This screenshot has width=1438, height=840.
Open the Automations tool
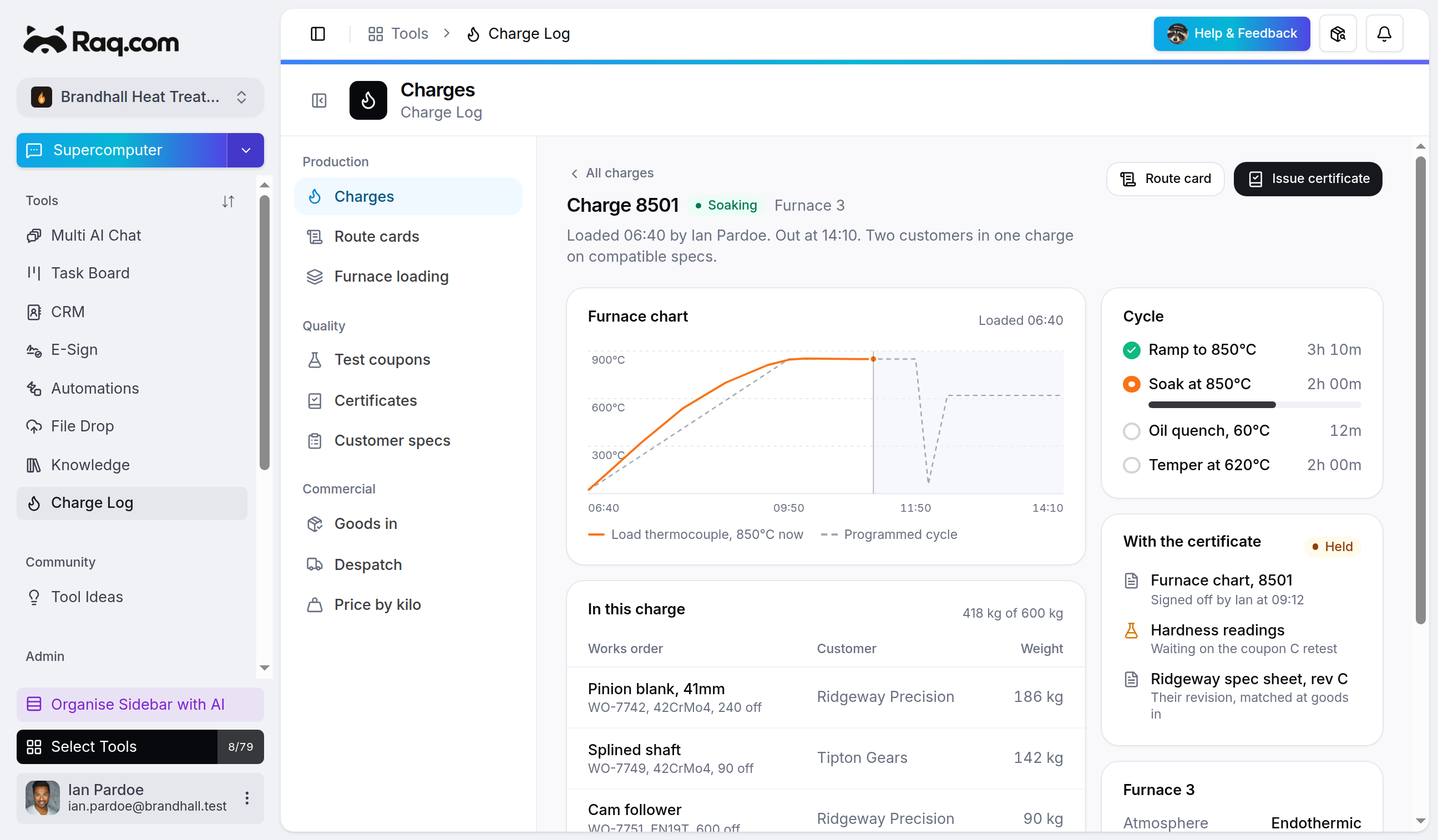tap(132, 388)
